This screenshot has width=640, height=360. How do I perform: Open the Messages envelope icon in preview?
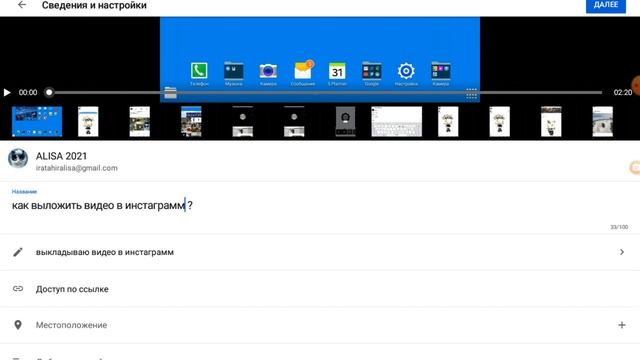click(303, 70)
